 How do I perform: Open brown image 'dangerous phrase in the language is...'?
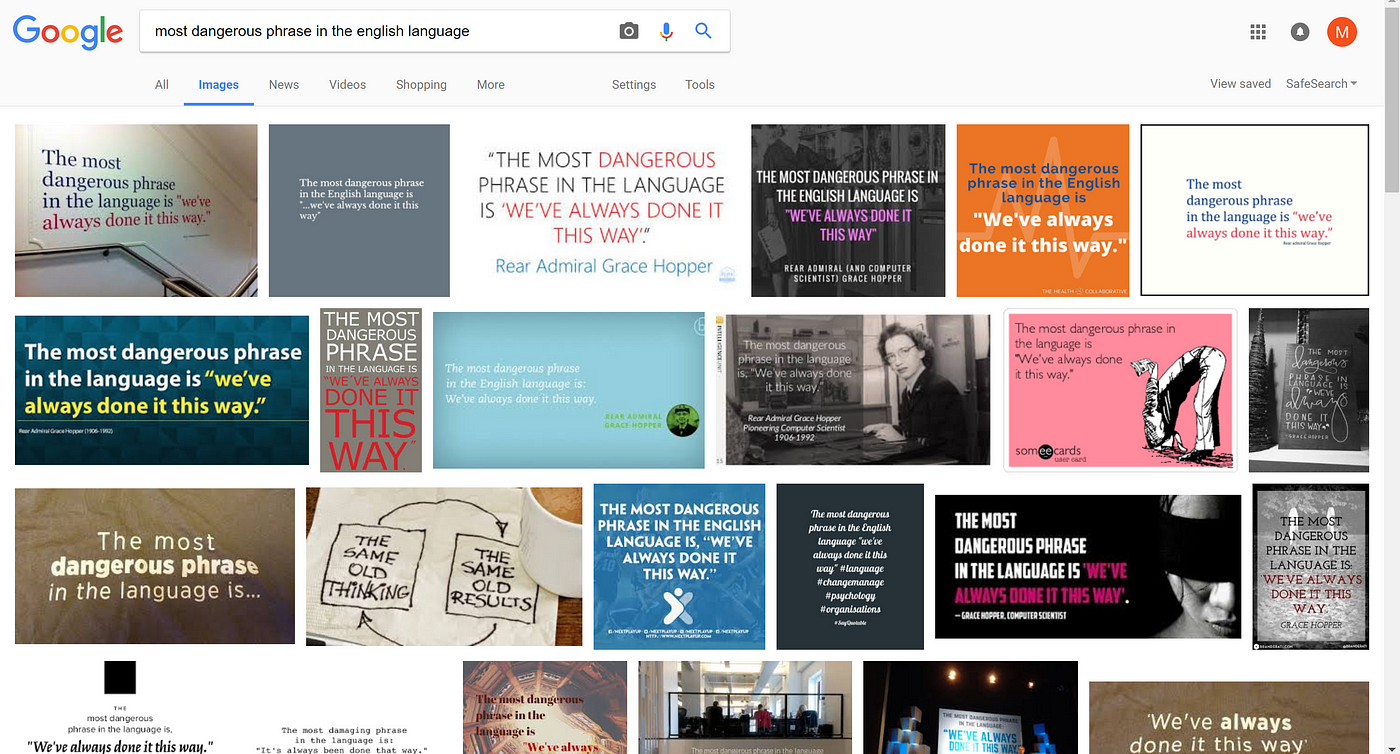click(155, 566)
